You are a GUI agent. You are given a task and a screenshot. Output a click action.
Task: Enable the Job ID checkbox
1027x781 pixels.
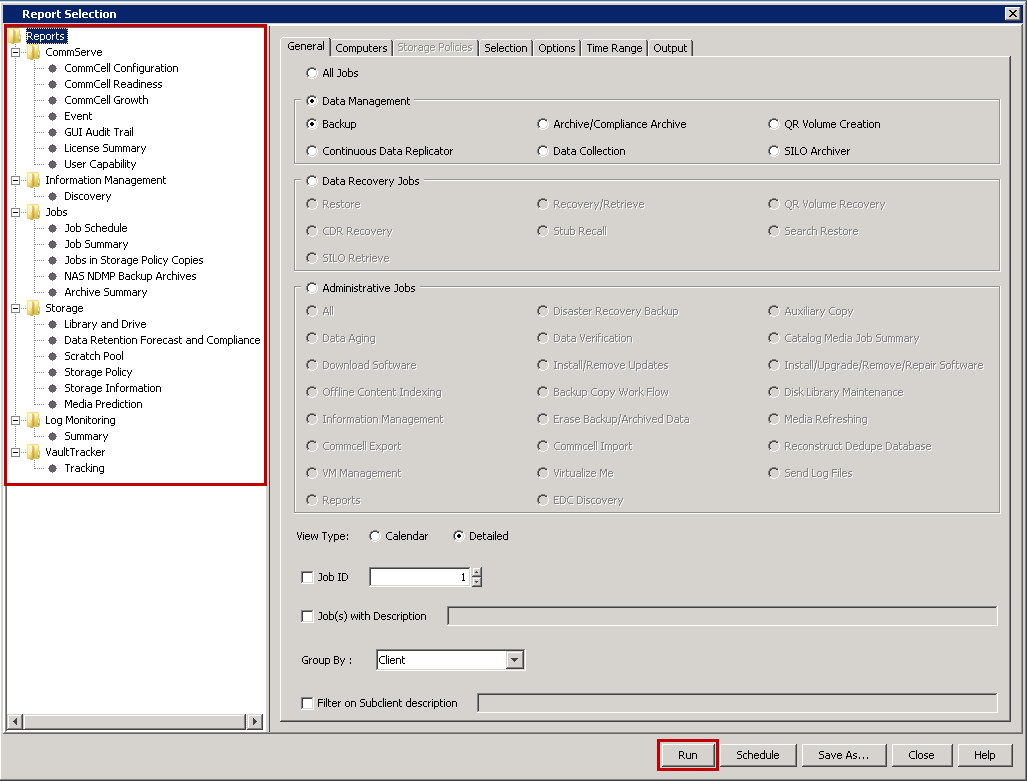click(307, 577)
